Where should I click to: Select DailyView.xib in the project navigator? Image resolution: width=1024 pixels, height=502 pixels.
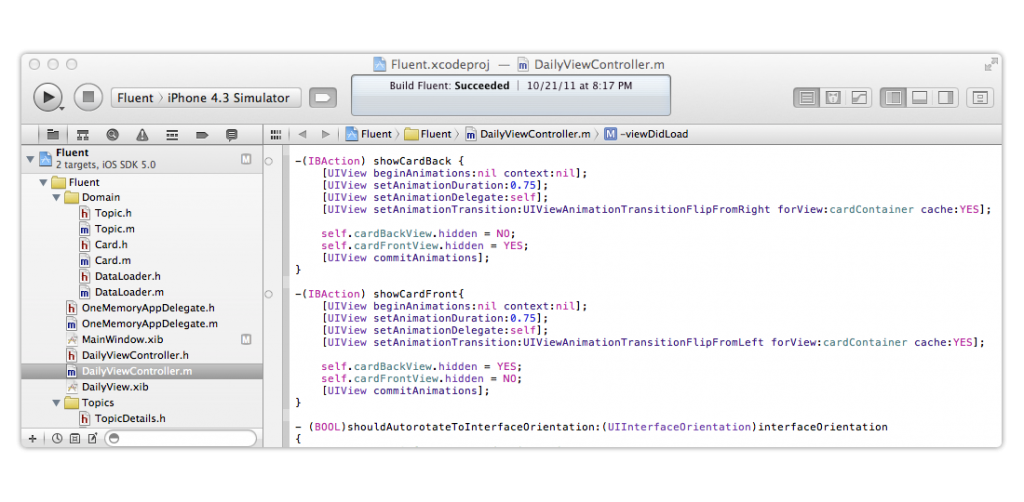click(x=115, y=387)
